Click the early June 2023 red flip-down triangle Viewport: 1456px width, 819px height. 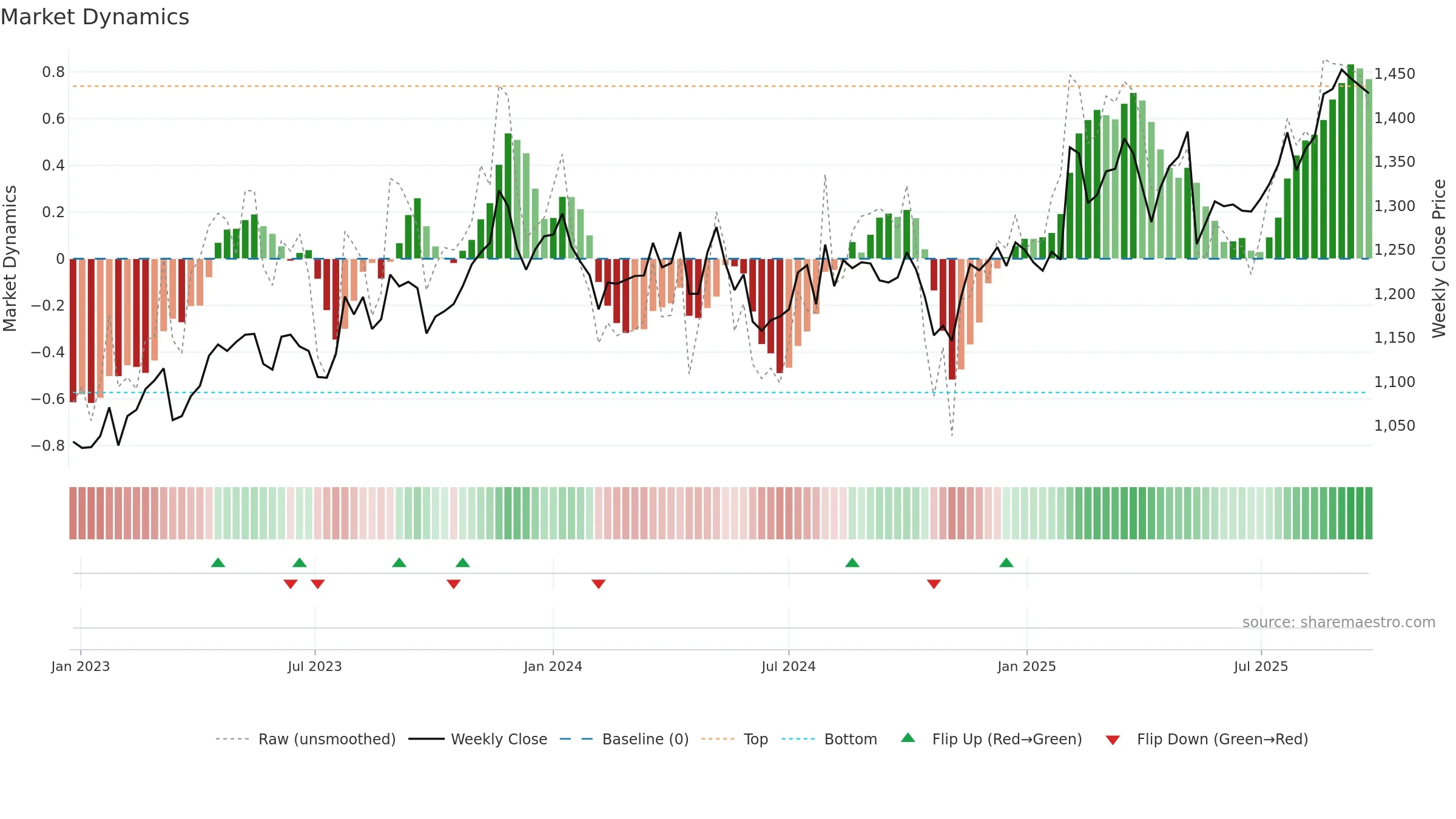tap(291, 584)
